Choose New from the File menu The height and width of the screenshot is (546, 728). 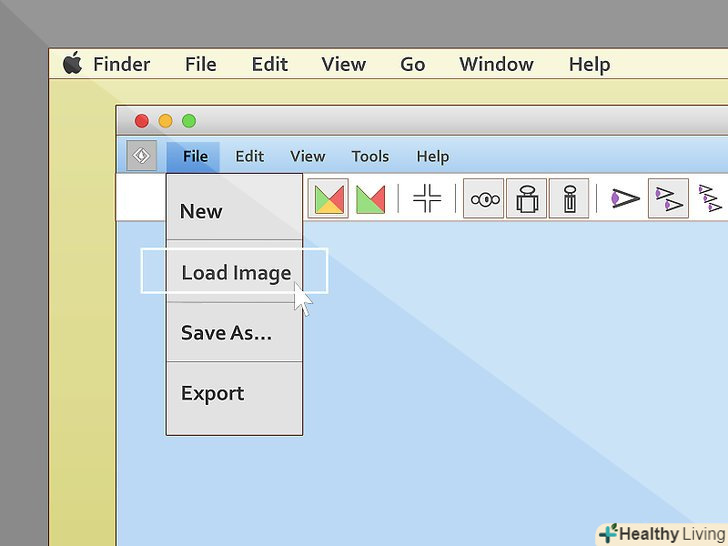(x=201, y=211)
